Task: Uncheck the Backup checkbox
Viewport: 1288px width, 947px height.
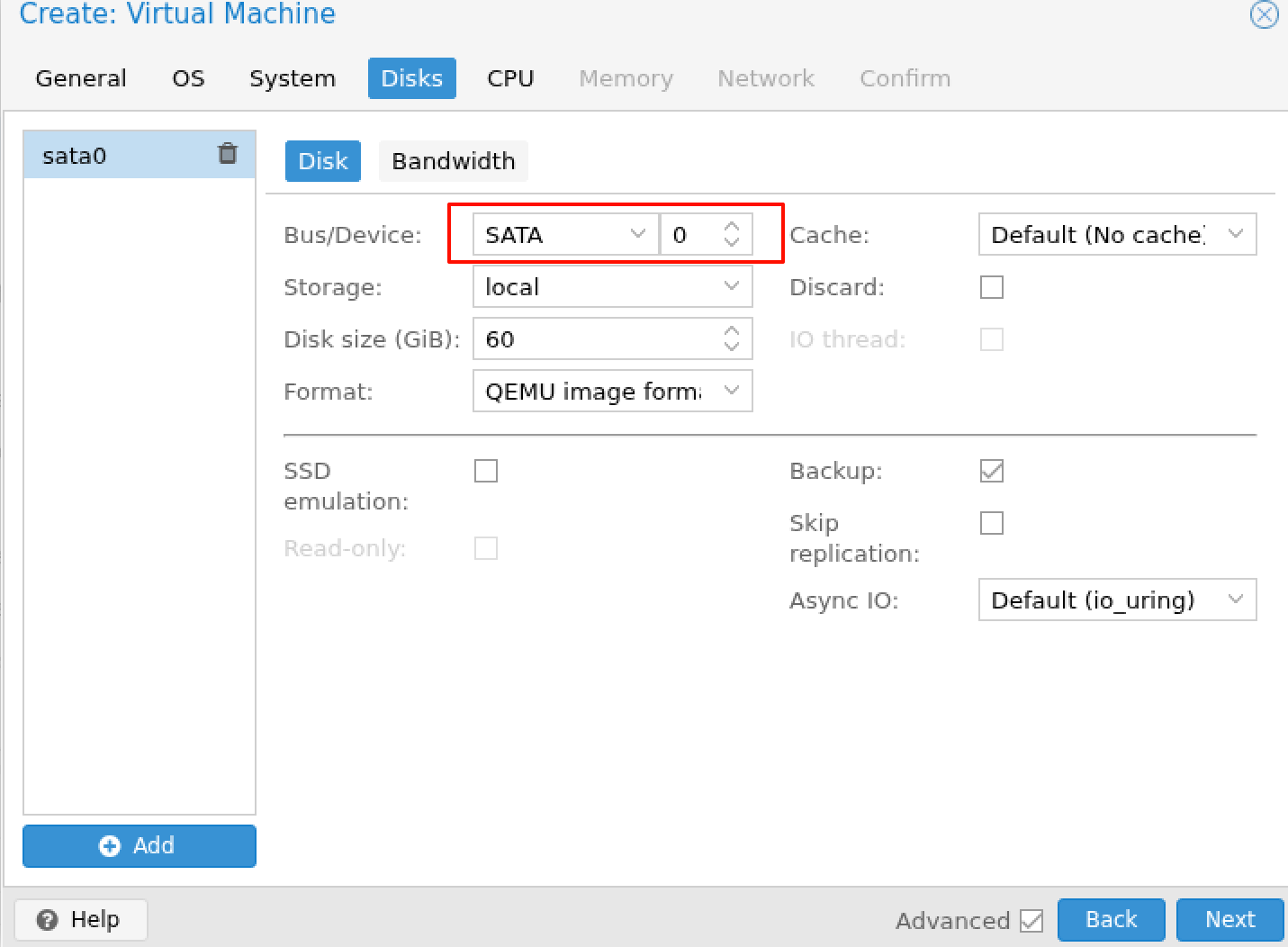Action: click(992, 471)
